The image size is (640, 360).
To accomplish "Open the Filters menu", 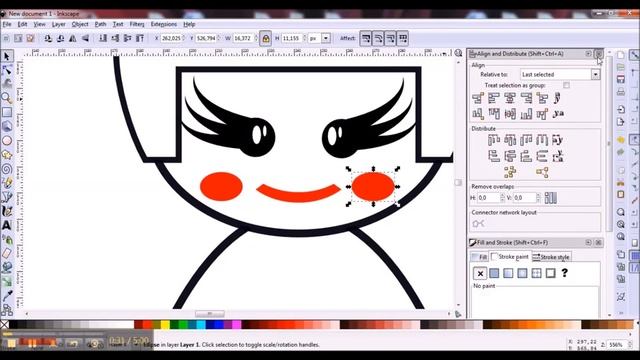I will click(137, 24).
